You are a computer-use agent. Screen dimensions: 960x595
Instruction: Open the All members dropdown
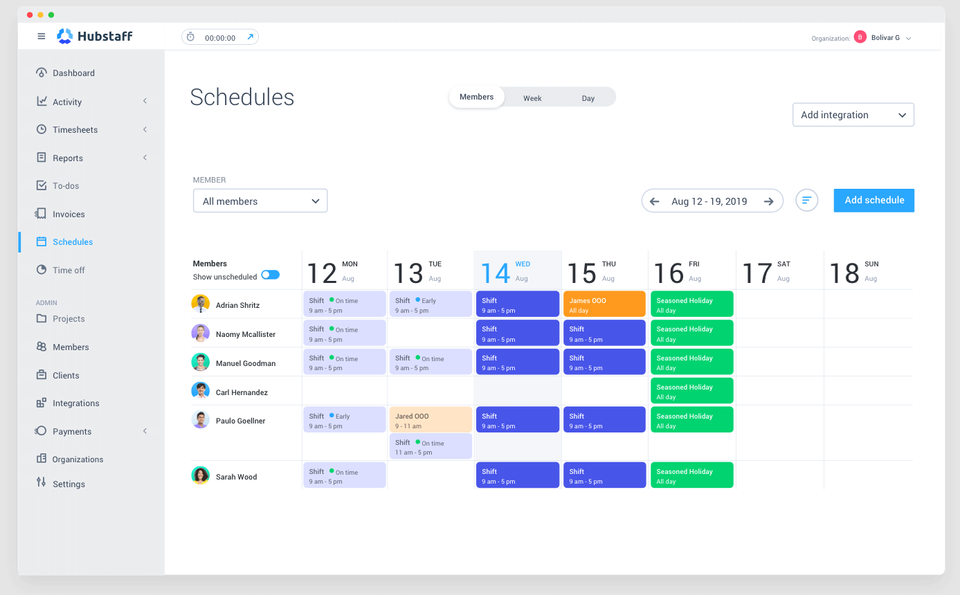pos(260,200)
